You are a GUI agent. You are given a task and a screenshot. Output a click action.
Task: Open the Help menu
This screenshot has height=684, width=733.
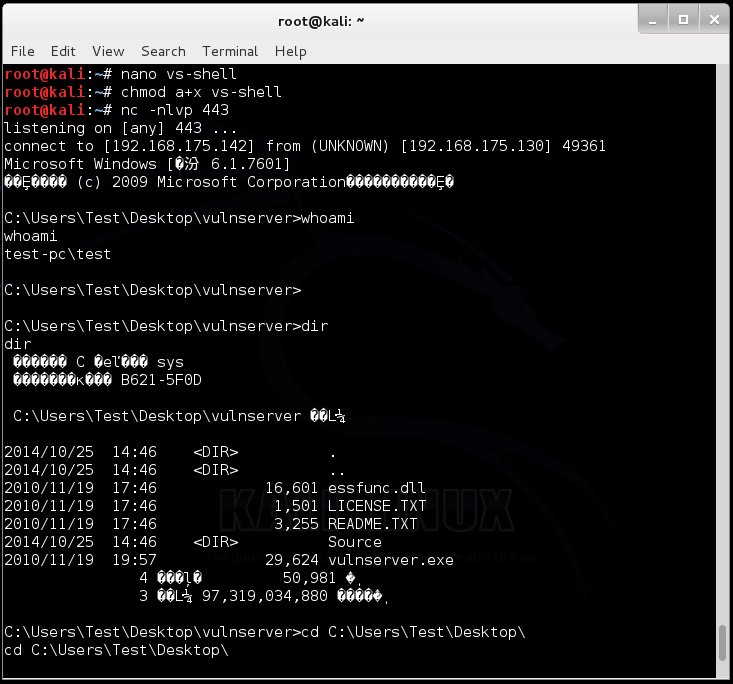click(290, 51)
